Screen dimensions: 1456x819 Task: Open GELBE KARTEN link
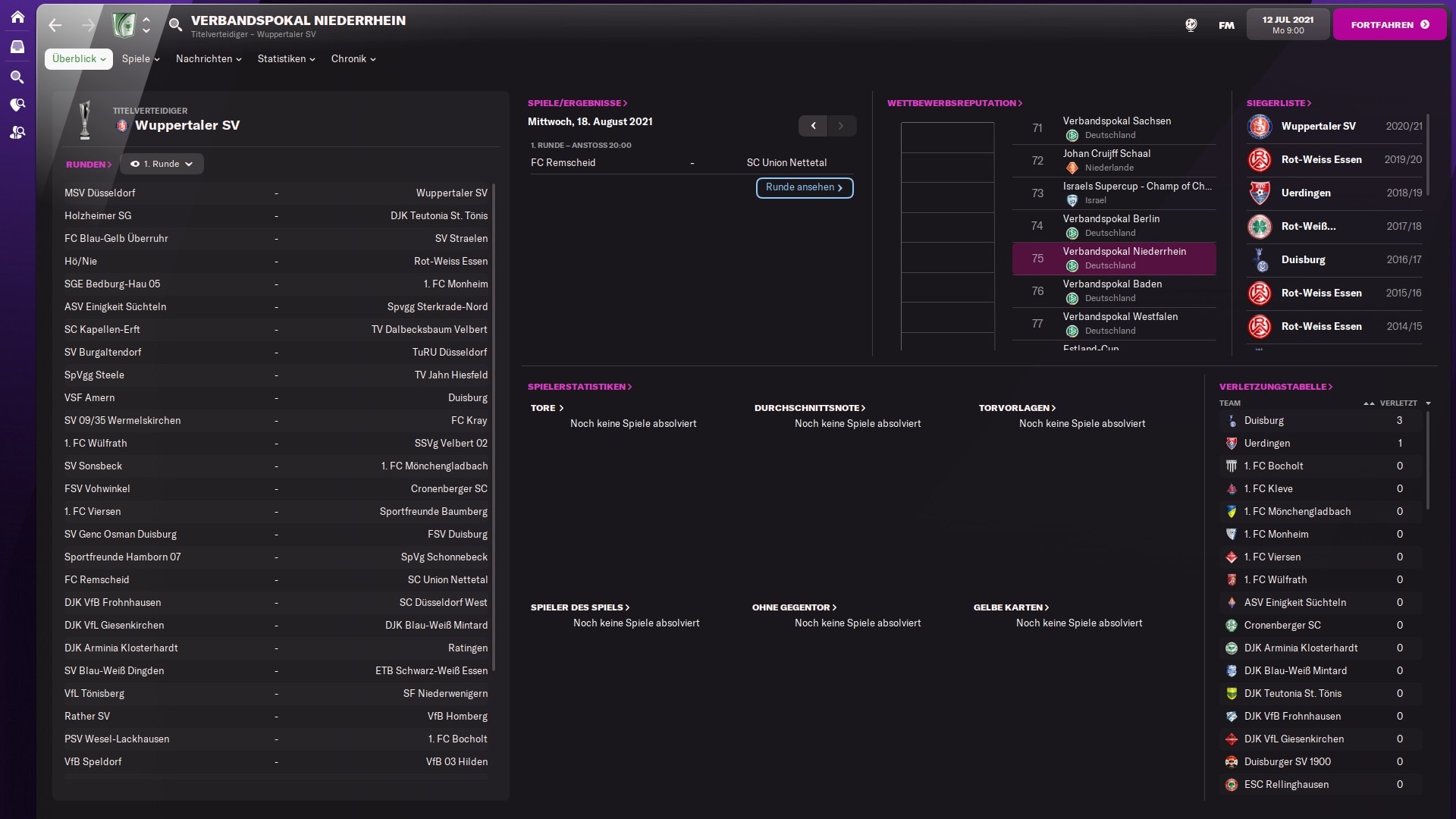pos(1011,607)
